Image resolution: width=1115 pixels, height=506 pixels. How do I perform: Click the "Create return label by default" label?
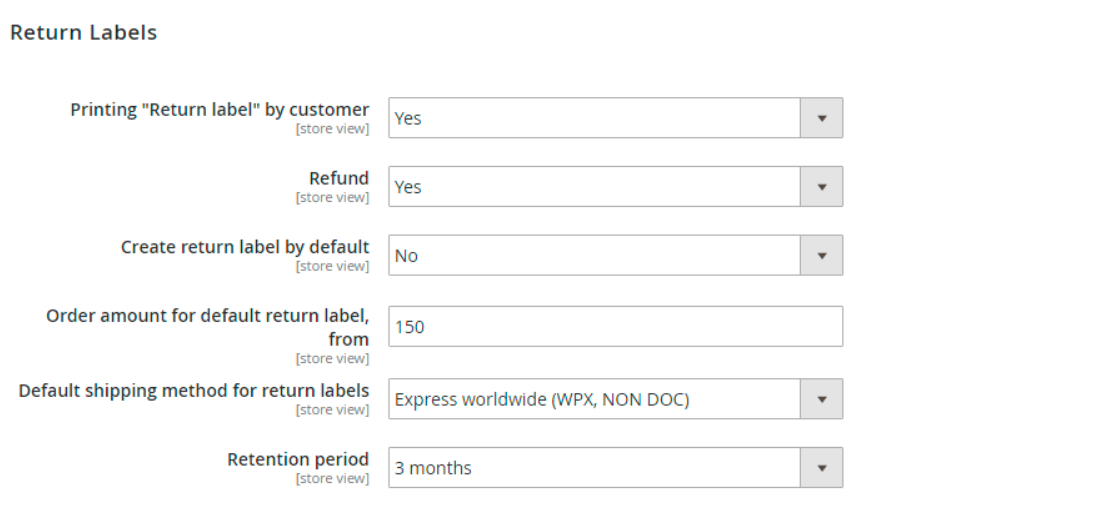click(x=245, y=247)
